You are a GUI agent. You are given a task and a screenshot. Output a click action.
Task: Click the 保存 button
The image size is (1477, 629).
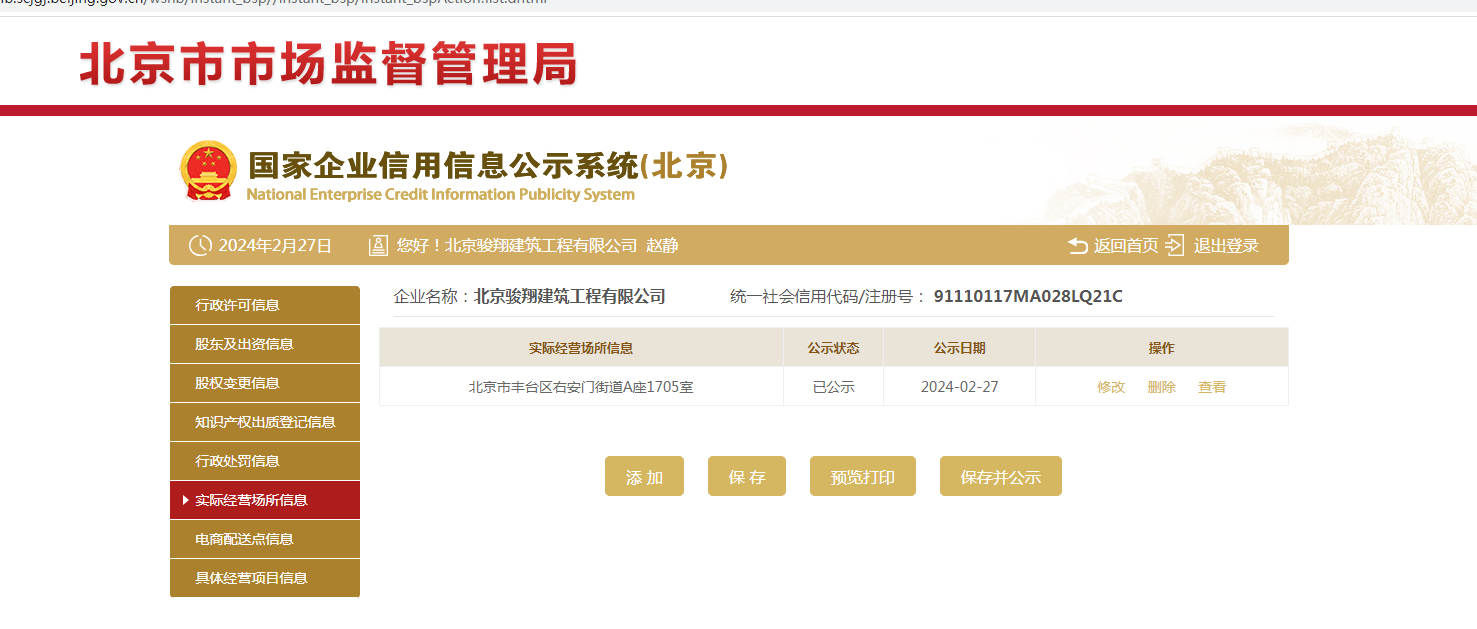point(747,476)
